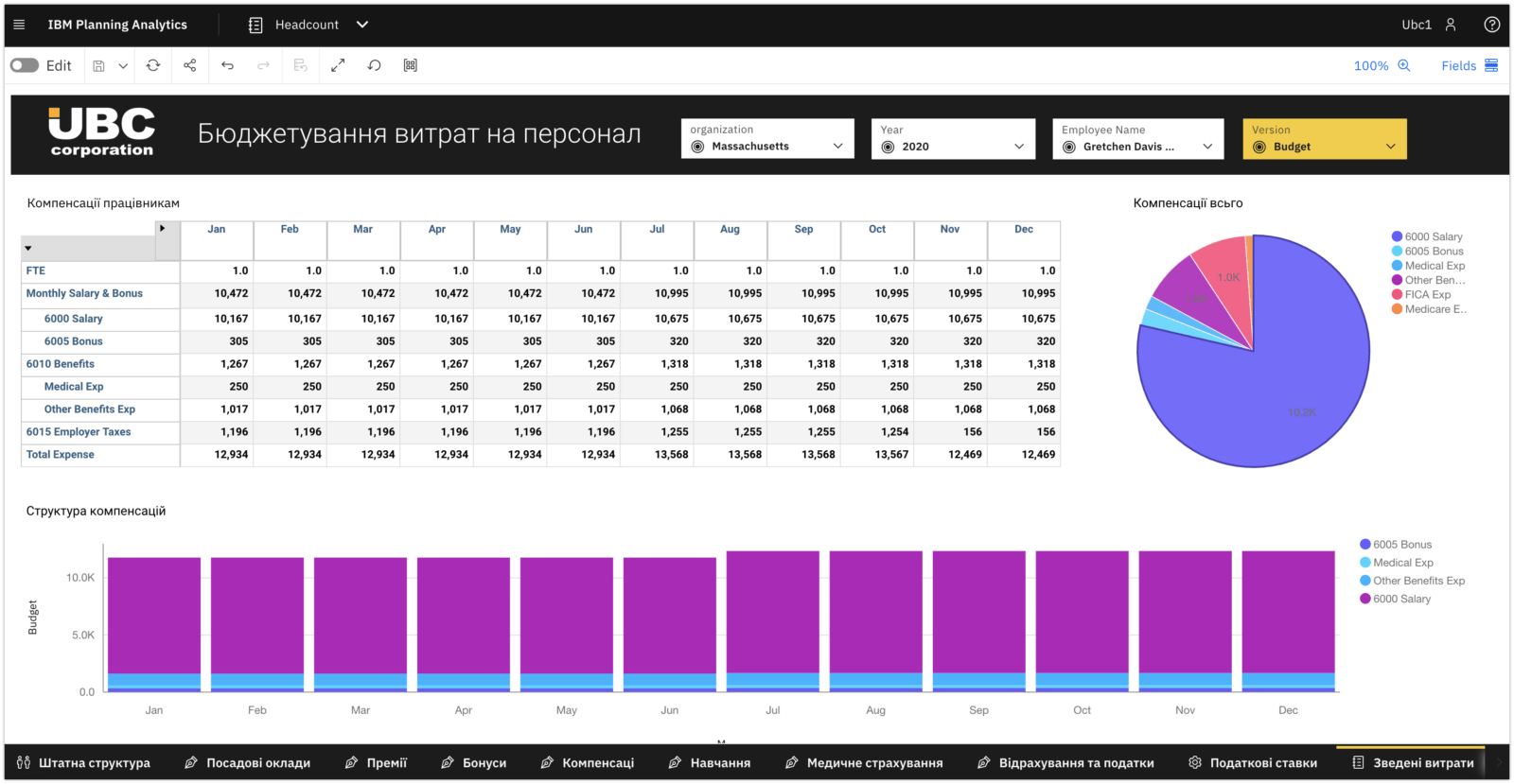Click the save icon in toolbar
1514x784 pixels.
coord(98,65)
